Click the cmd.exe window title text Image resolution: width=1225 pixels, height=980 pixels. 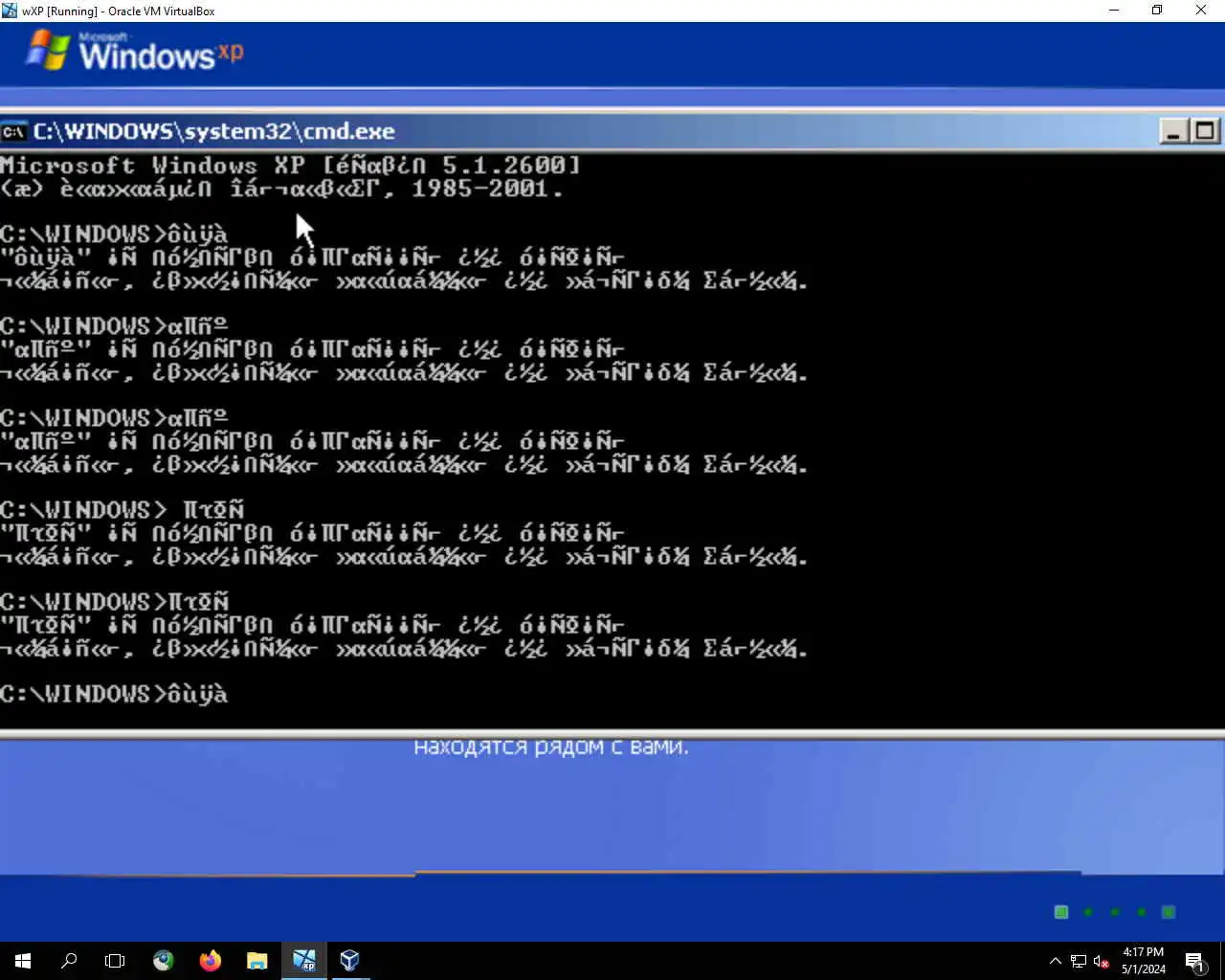pyautogui.click(x=213, y=131)
